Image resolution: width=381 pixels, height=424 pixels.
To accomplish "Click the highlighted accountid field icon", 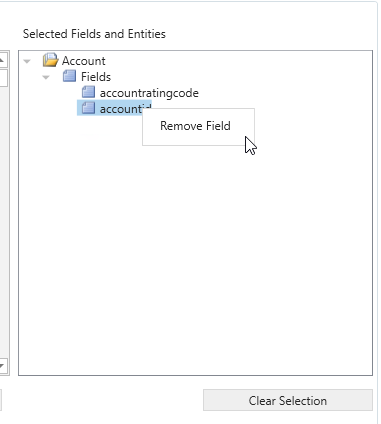I will pos(88,108).
